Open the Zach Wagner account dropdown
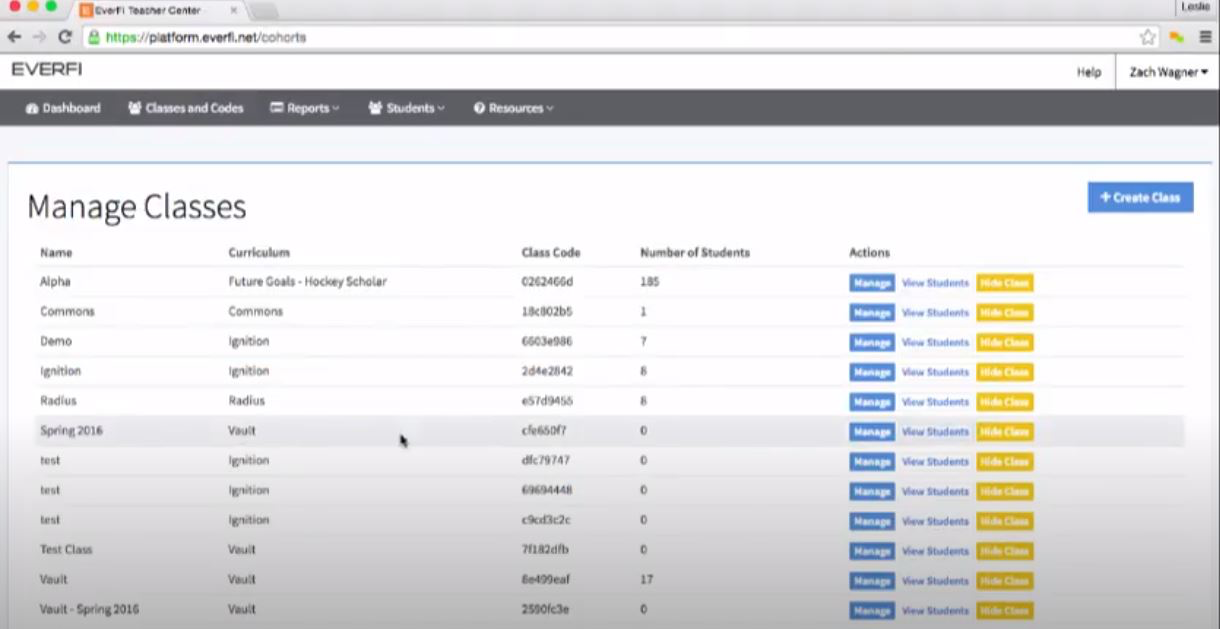The image size is (1220, 629). pos(1168,72)
